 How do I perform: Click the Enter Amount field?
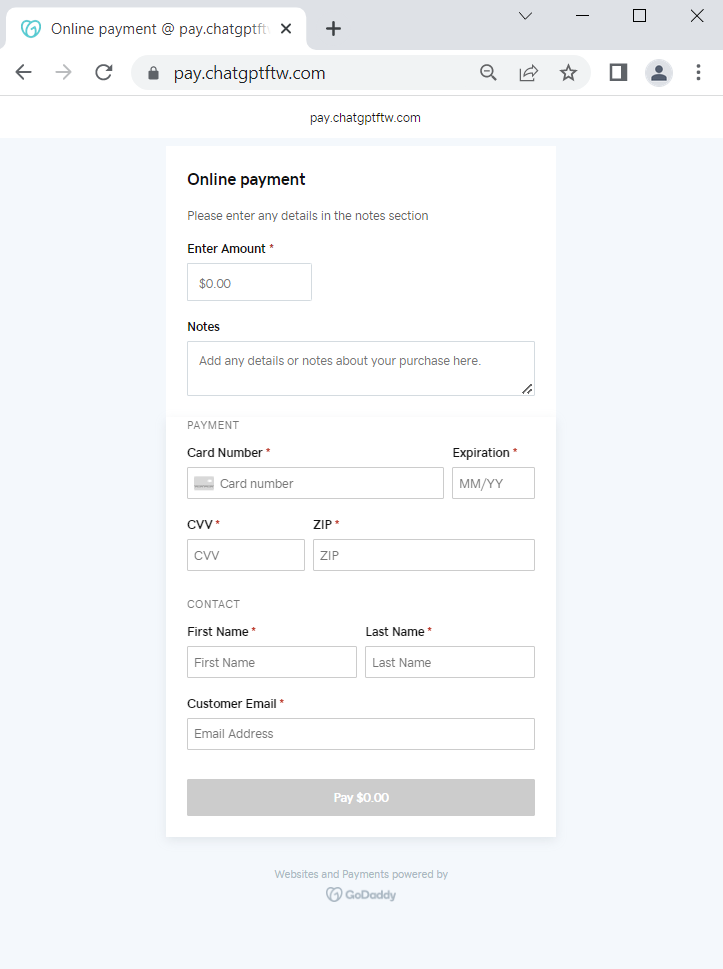(x=249, y=283)
